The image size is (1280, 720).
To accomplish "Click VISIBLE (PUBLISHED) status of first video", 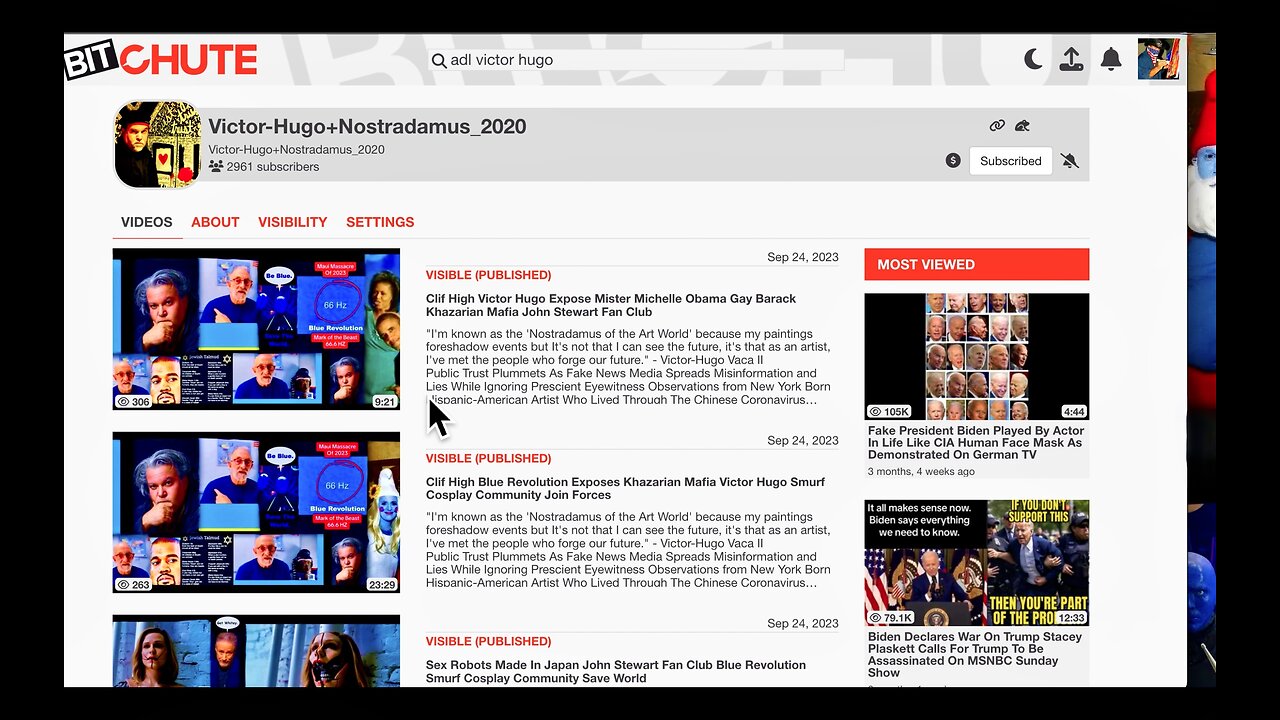I will 488,275.
